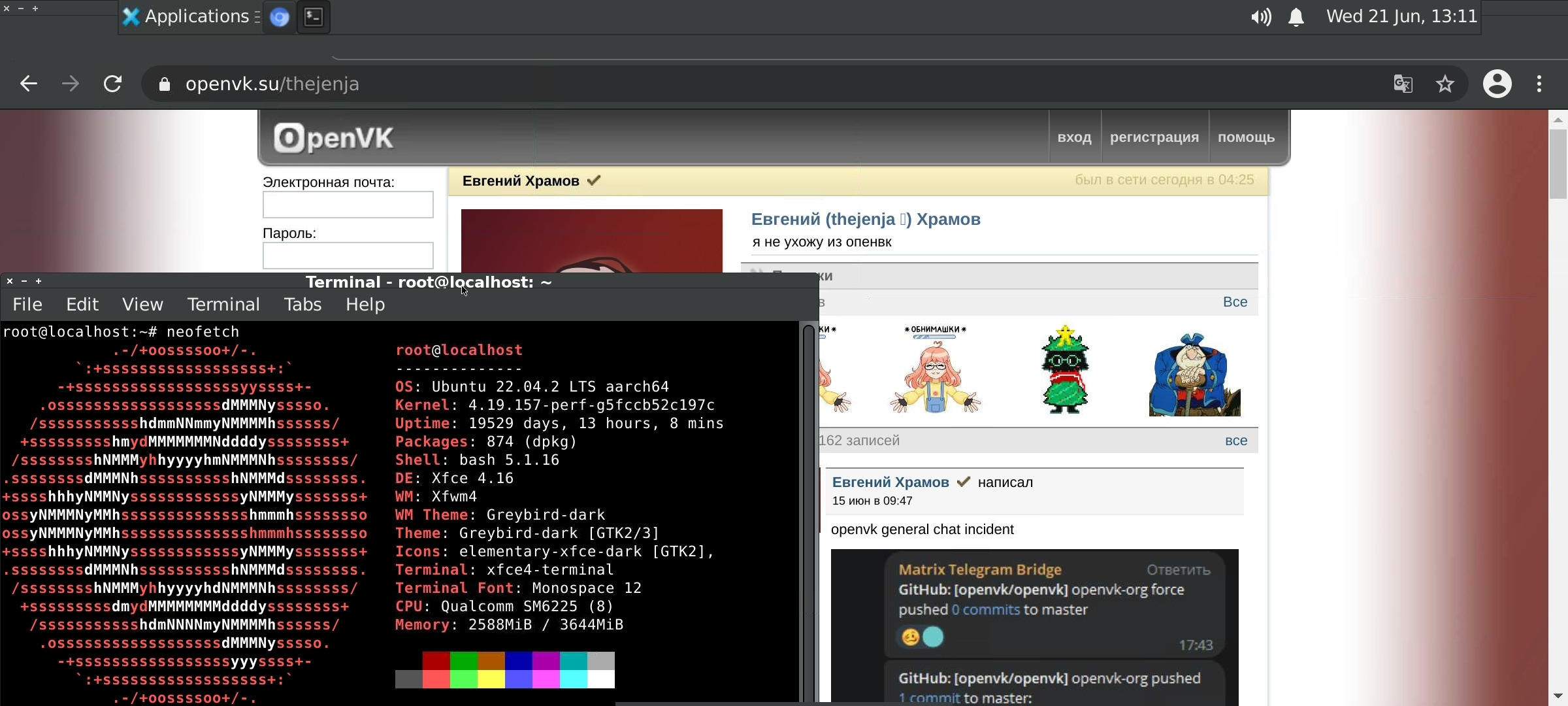Open the "помощь" help link

pyautogui.click(x=1246, y=137)
